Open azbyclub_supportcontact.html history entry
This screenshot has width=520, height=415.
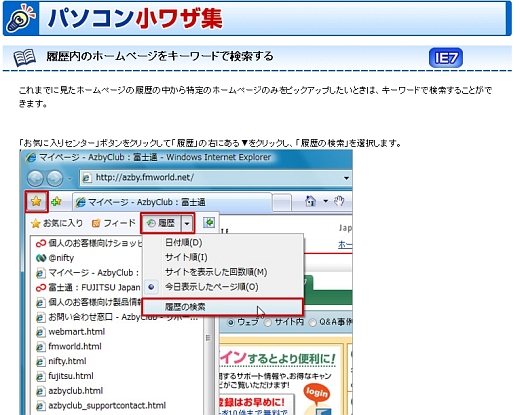(x=101, y=405)
